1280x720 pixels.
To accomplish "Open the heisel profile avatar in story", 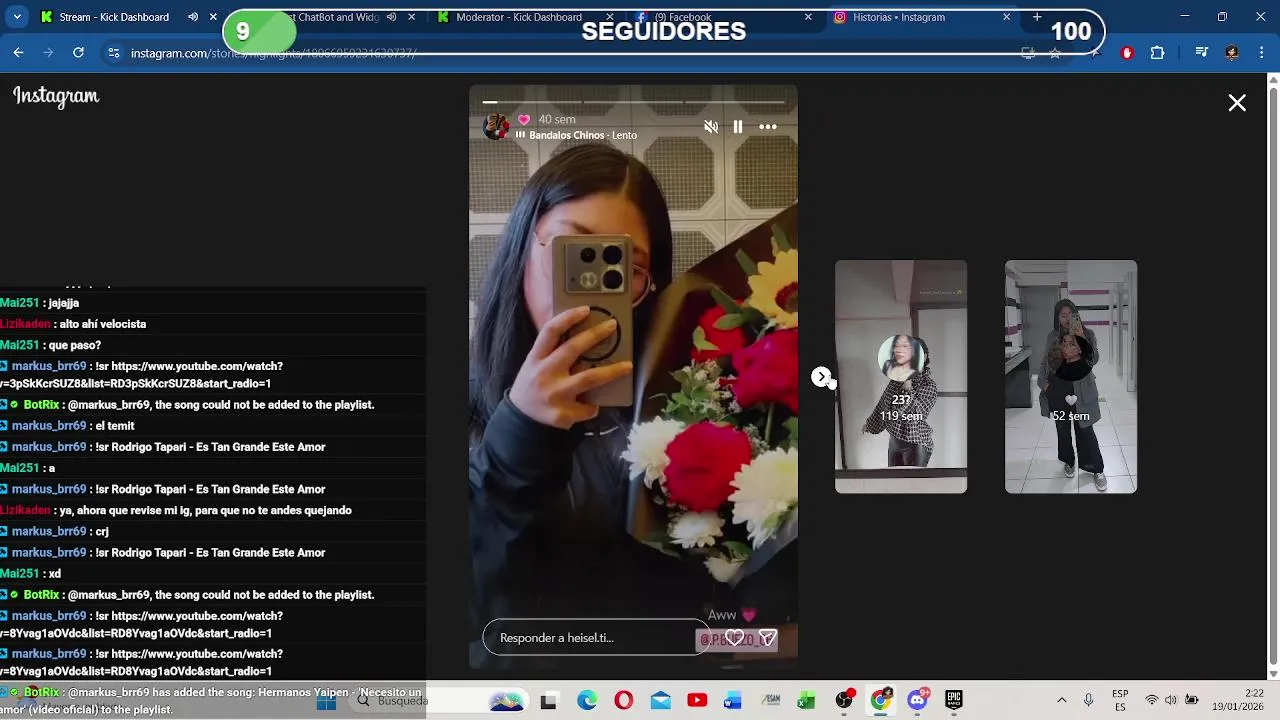I will pyautogui.click(x=496, y=127).
